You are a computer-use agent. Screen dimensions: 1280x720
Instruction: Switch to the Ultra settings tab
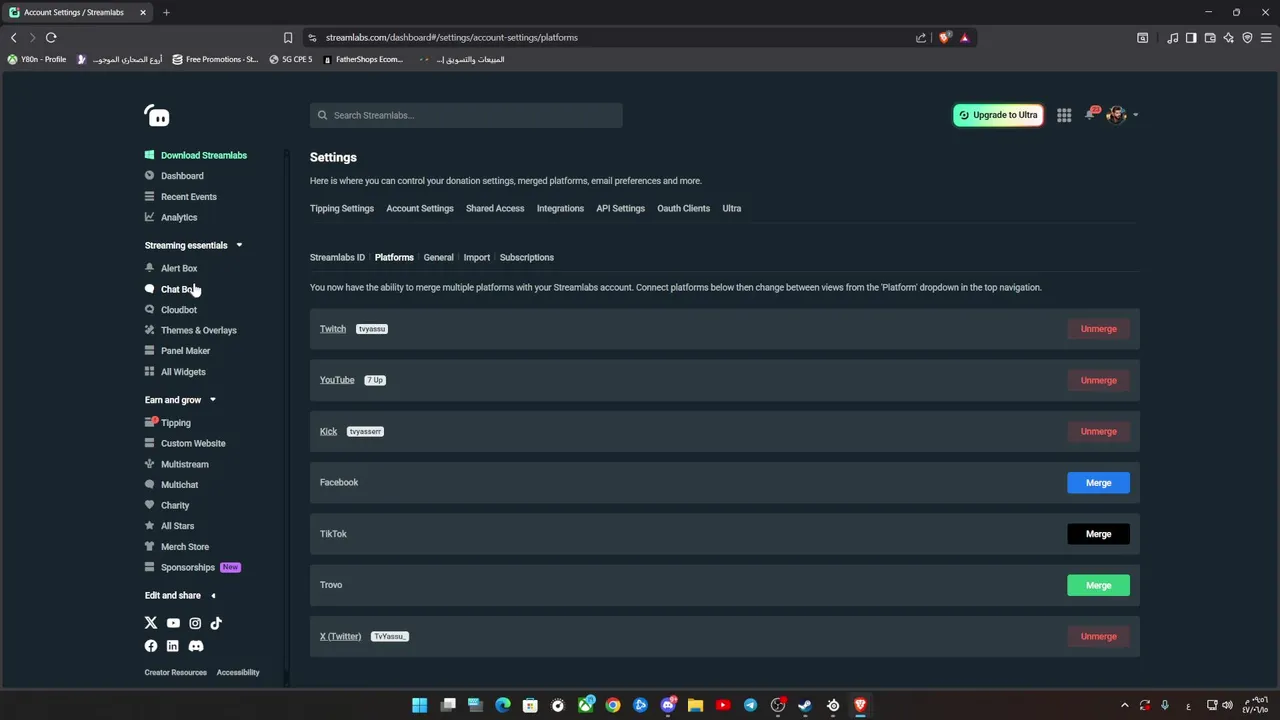point(732,208)
